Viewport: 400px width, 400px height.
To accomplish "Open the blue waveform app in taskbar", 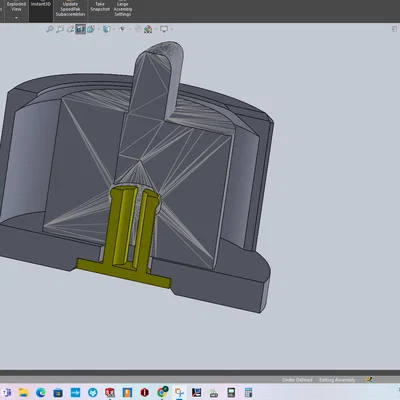I will tap(75, 392).
